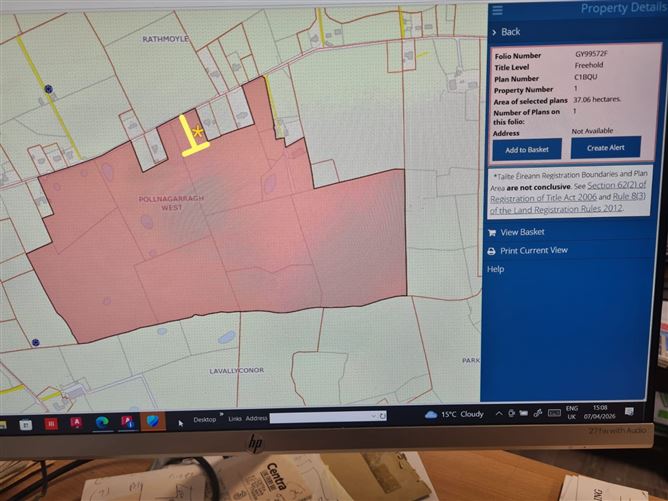Launch Microsoft Edge from the taskbar

click(102, 422)
